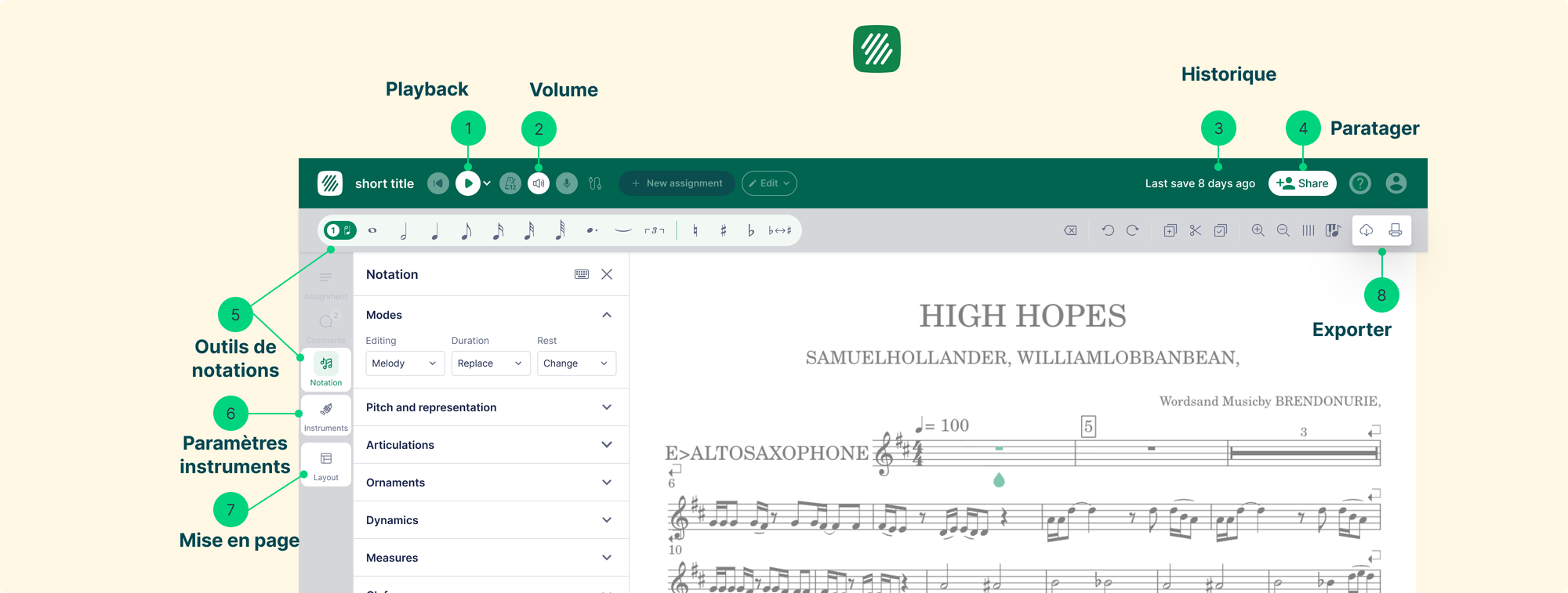
Task: Open the Notation sidebar tab
Action: click(x=326, y=370)
